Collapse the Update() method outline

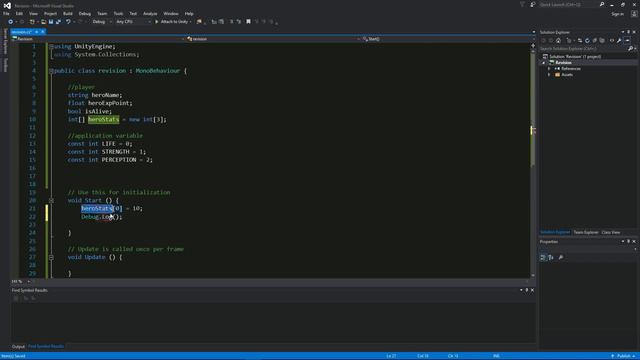pos(51,257)
